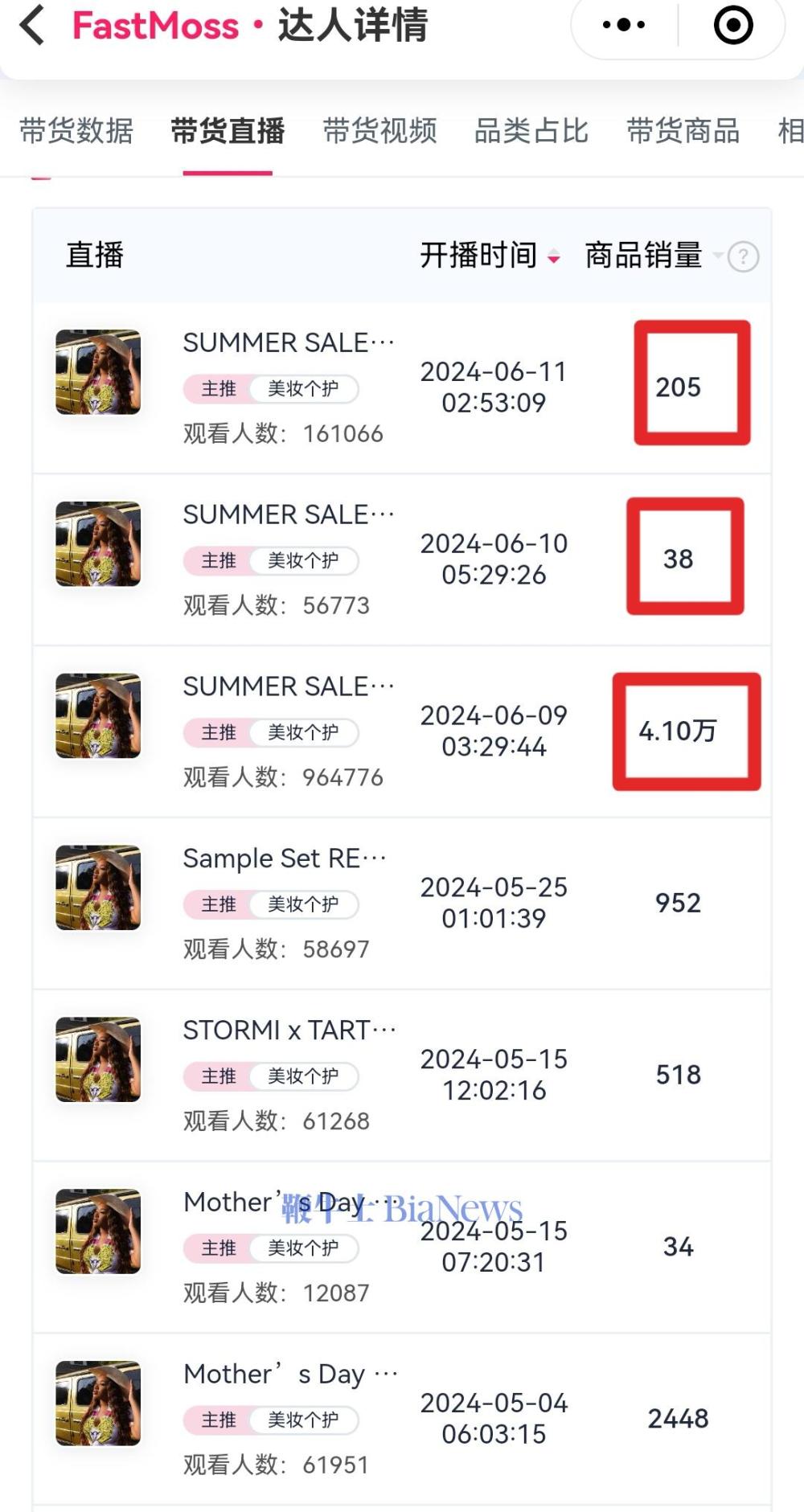
Task: Open the 带货商品 tab
Action: [x=683, y=130]
